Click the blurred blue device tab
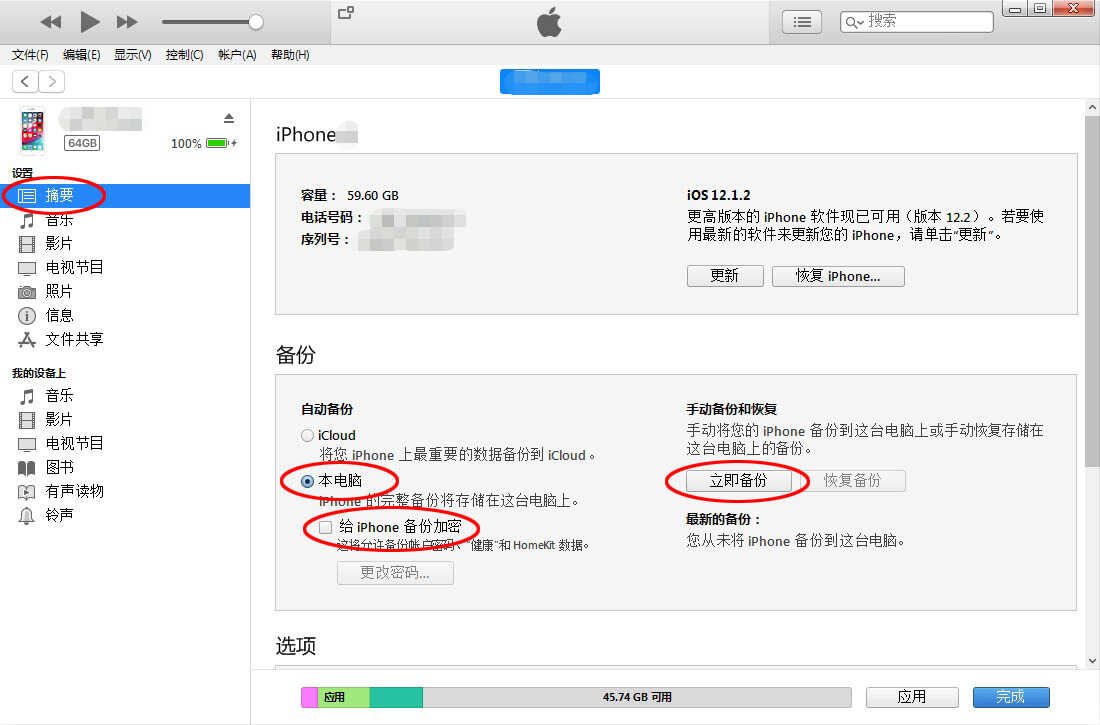The image size is (1100, 725). pos(549,81)
